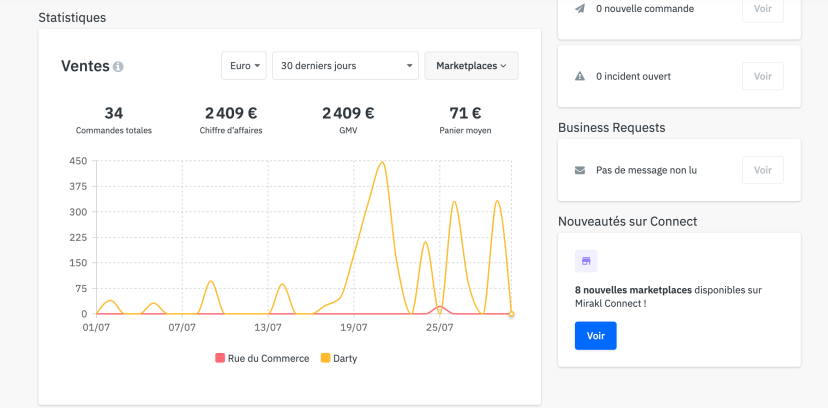Select the Panier moyen value
828x408 pixels.
(x=465, y=114)
